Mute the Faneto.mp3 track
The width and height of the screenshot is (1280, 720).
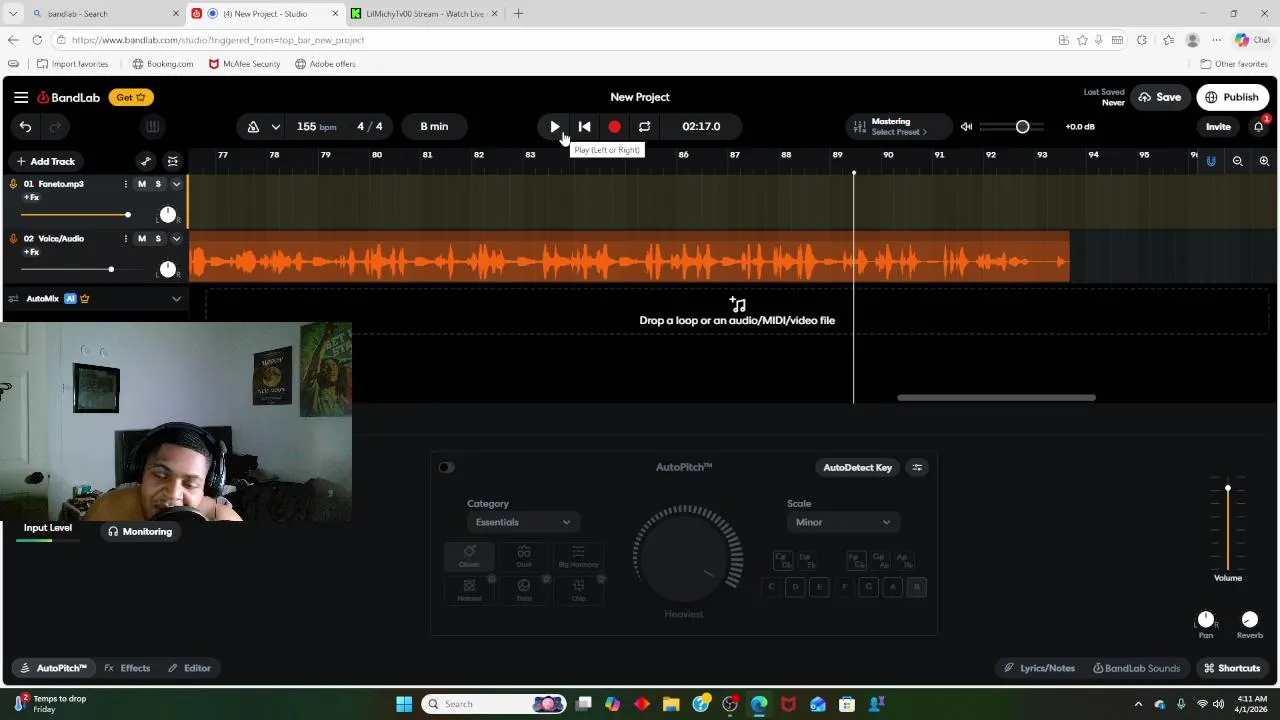coord(142,184)
